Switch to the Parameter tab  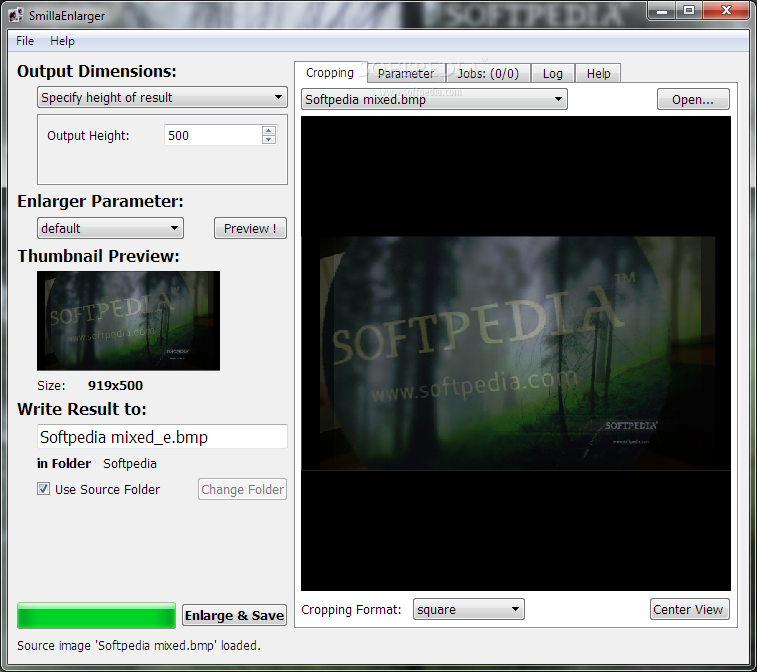pyautogui.click(x=406, y=73)
